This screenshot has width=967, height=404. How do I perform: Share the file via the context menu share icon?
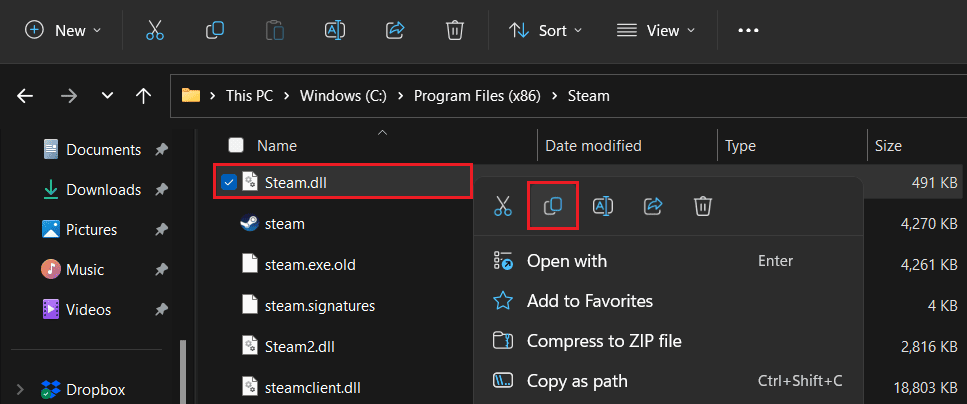[x=652, y=206]
